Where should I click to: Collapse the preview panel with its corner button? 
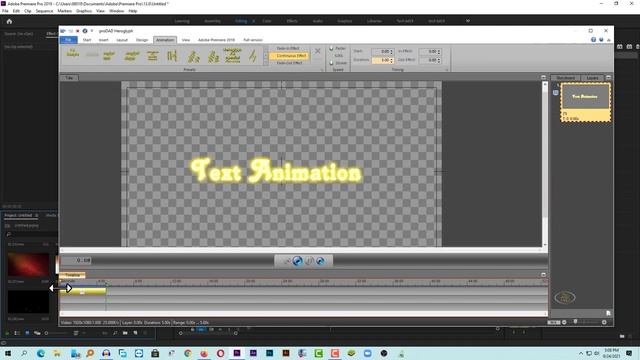(543, 77)
